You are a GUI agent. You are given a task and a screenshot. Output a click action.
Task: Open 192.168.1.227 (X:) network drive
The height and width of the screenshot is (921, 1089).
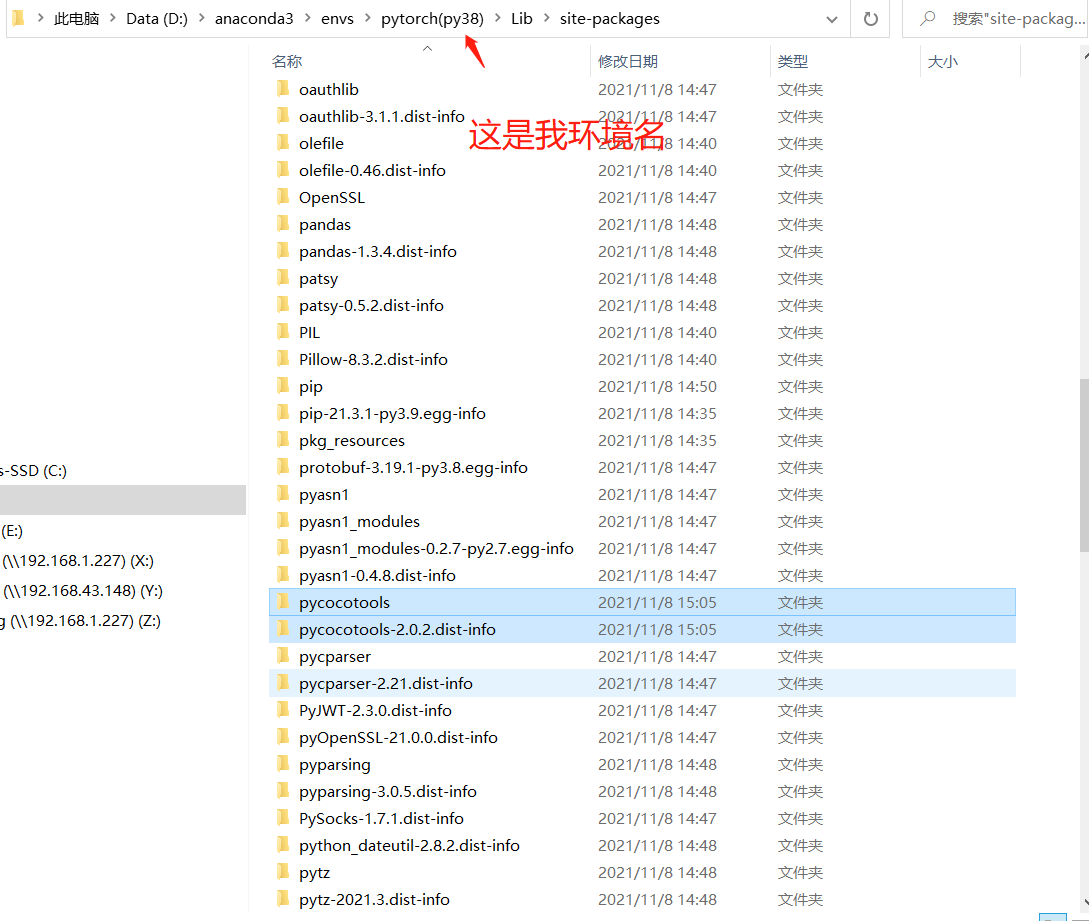point(77,561)
